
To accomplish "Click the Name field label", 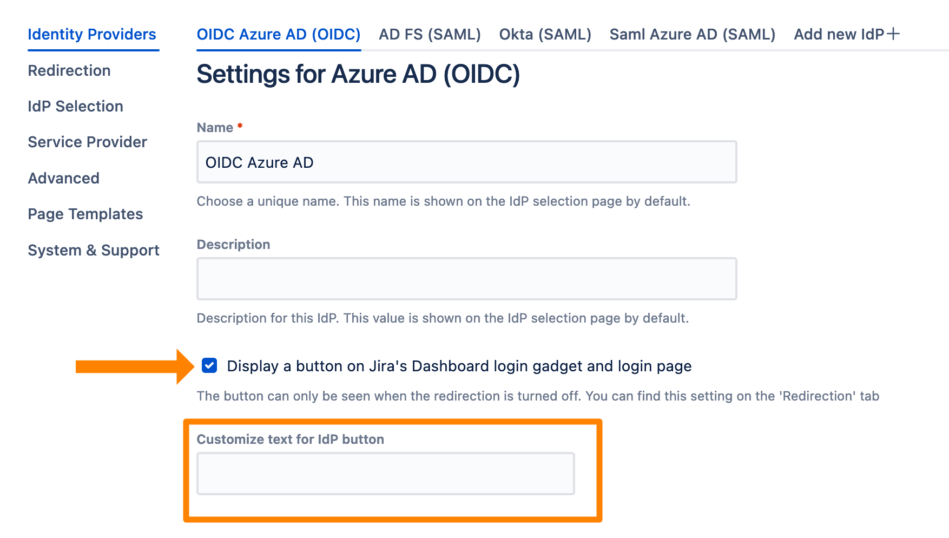I will (x=215, y=128).
